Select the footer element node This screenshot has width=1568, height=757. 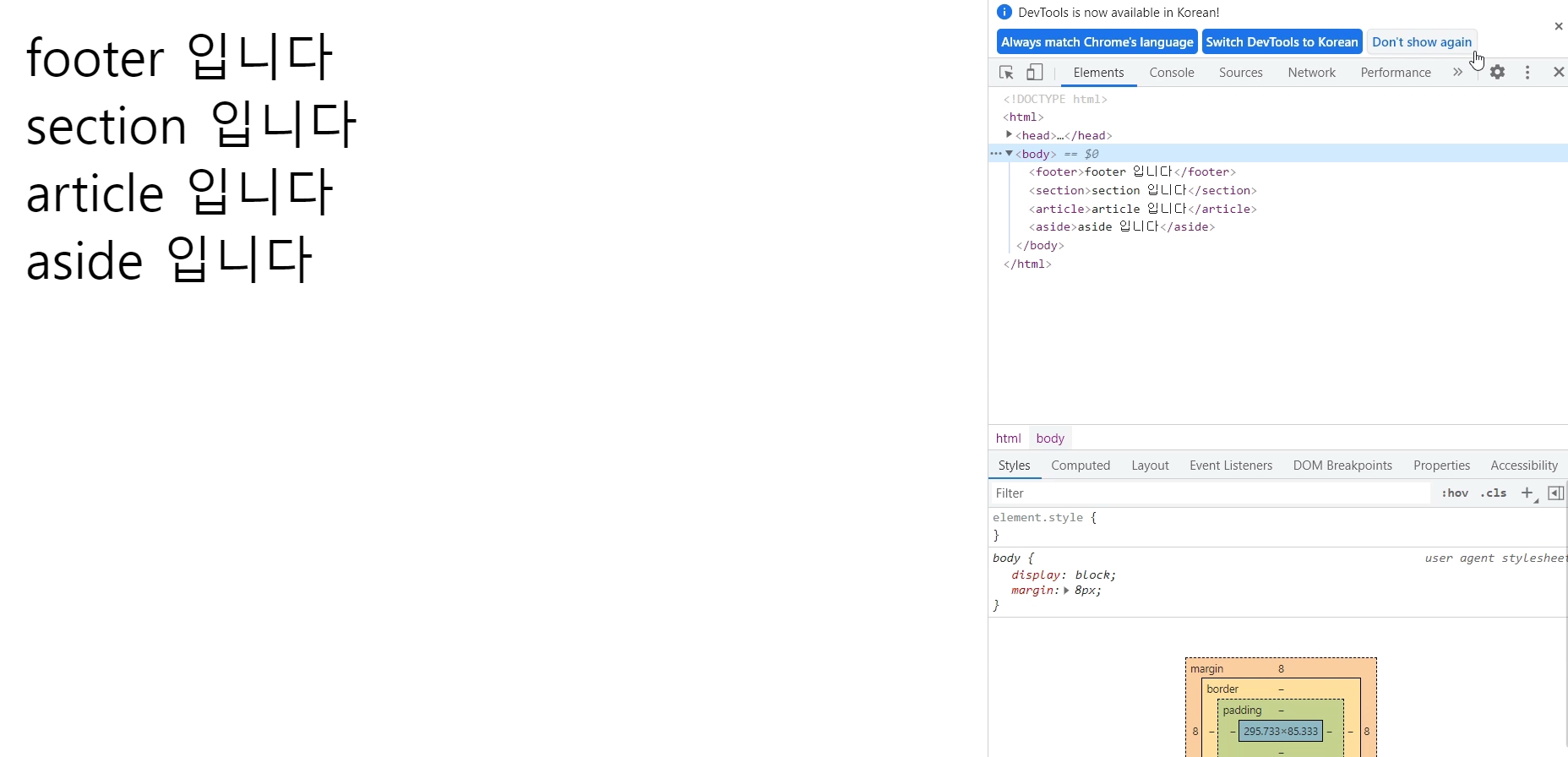[x=1132, y=172]
